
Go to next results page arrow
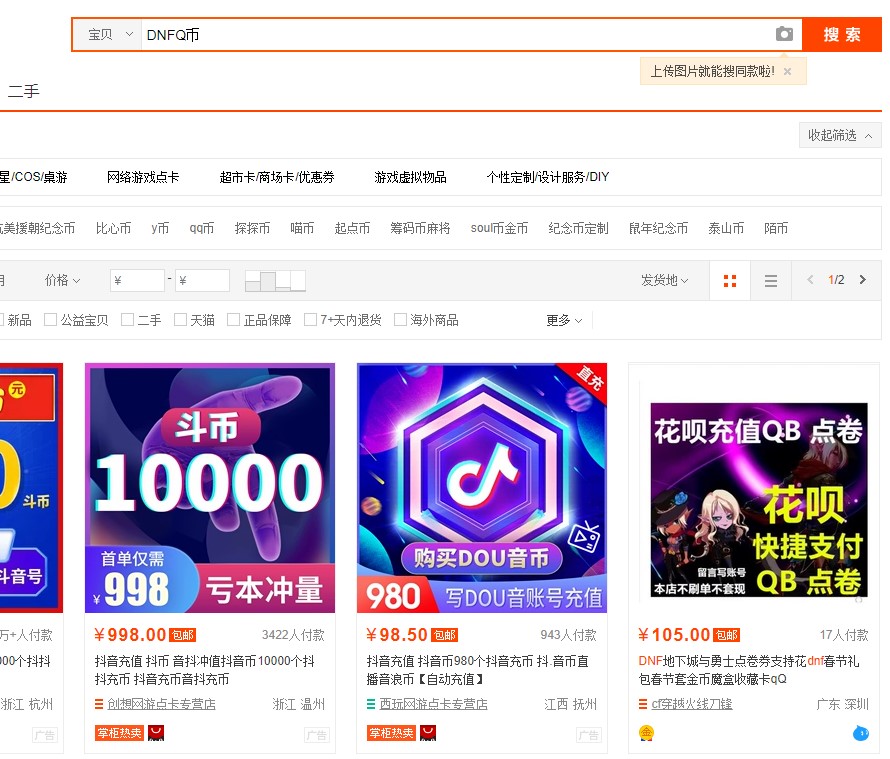(x=863, y=279)
